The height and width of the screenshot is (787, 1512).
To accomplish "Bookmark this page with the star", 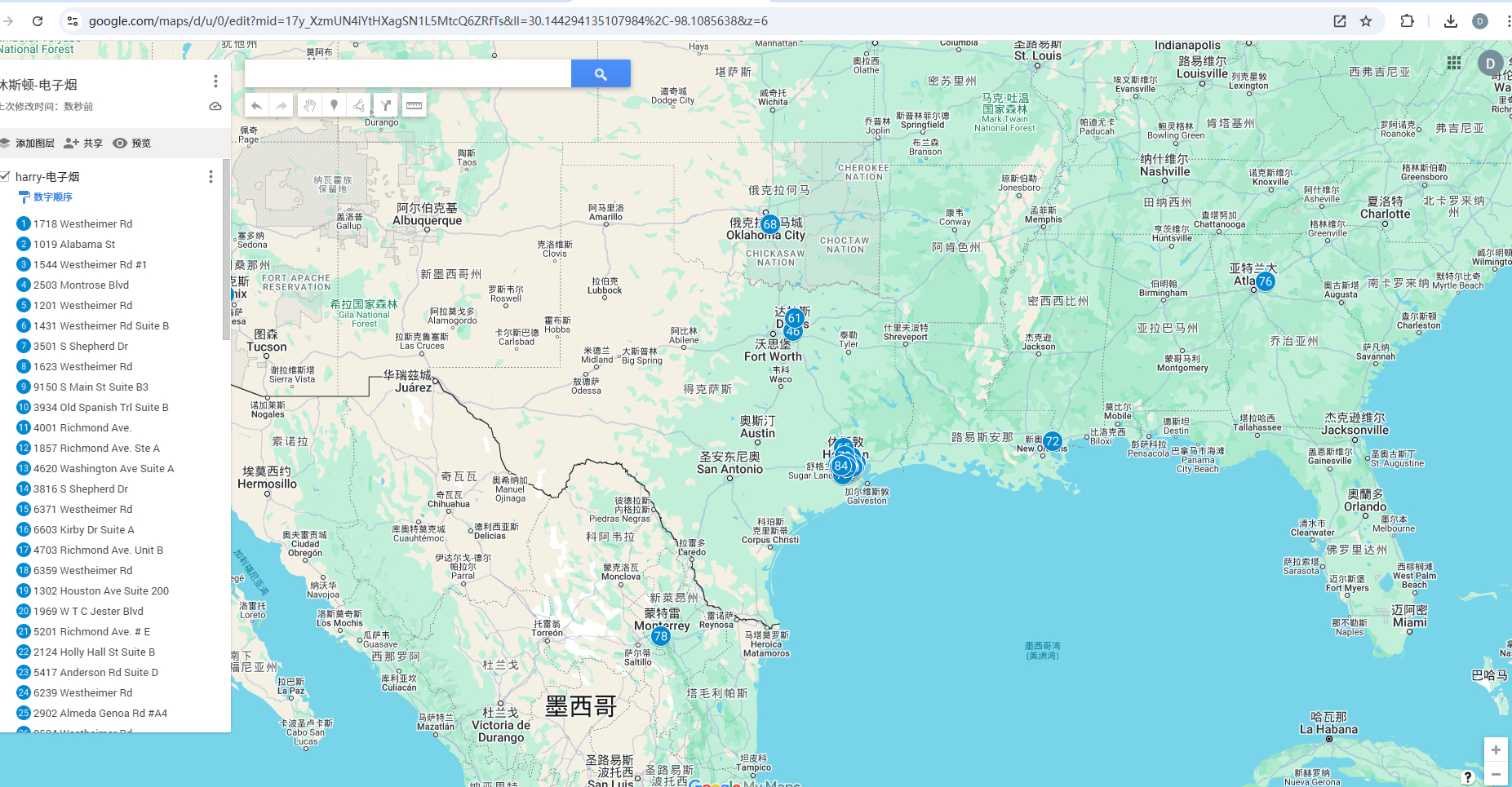I will 1366,21.
